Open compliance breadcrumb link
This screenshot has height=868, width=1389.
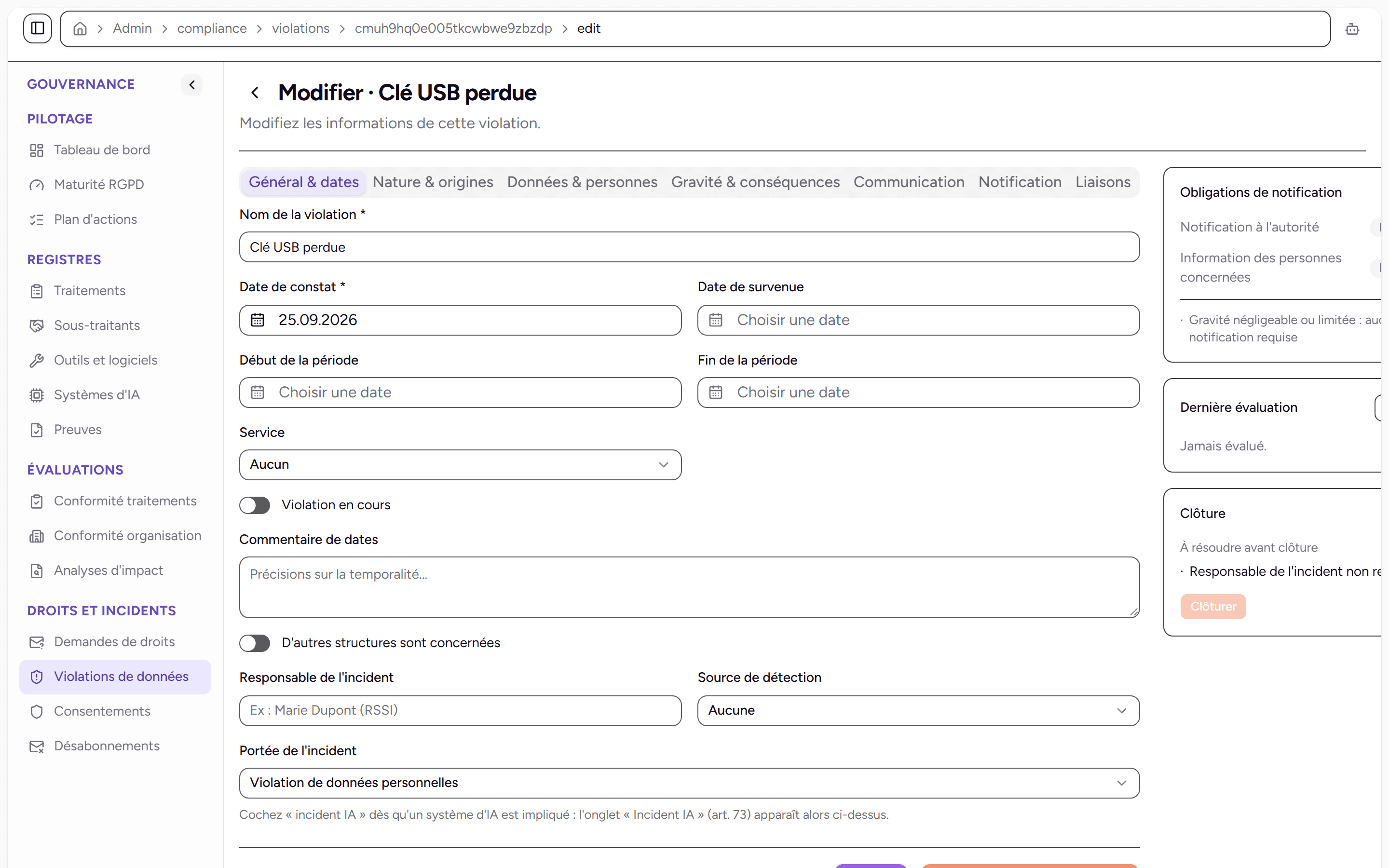coord(212,29)
